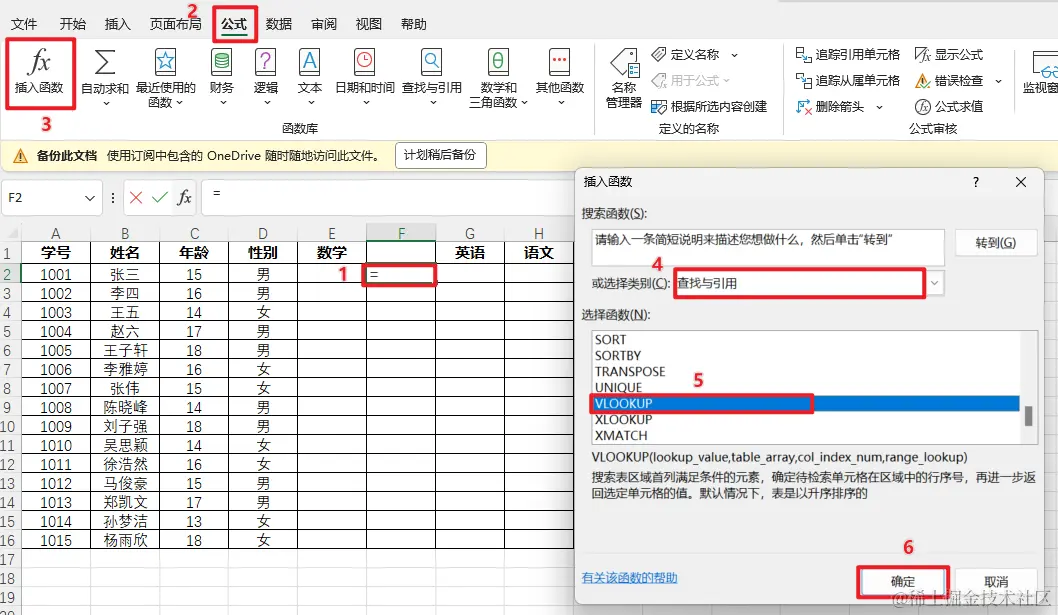This screenshot has width=1058, height=615.
Task: Click the Schedule Backup Later (计划稍后备份) button
Action: coord(440,155)
